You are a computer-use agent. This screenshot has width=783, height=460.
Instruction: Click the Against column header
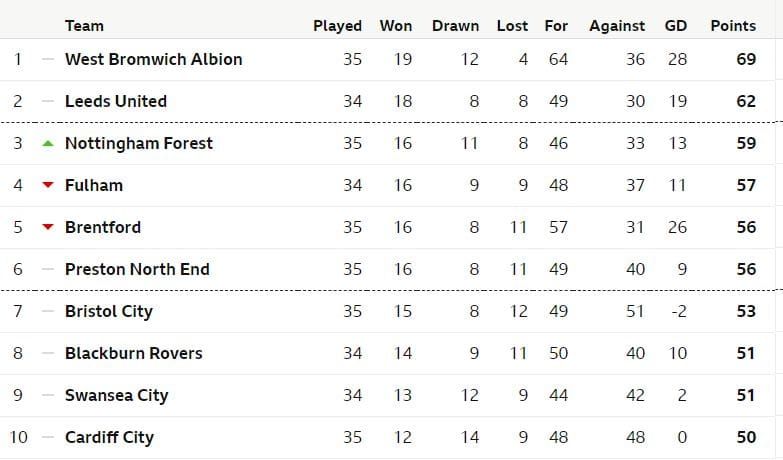[x=617, y=26]
